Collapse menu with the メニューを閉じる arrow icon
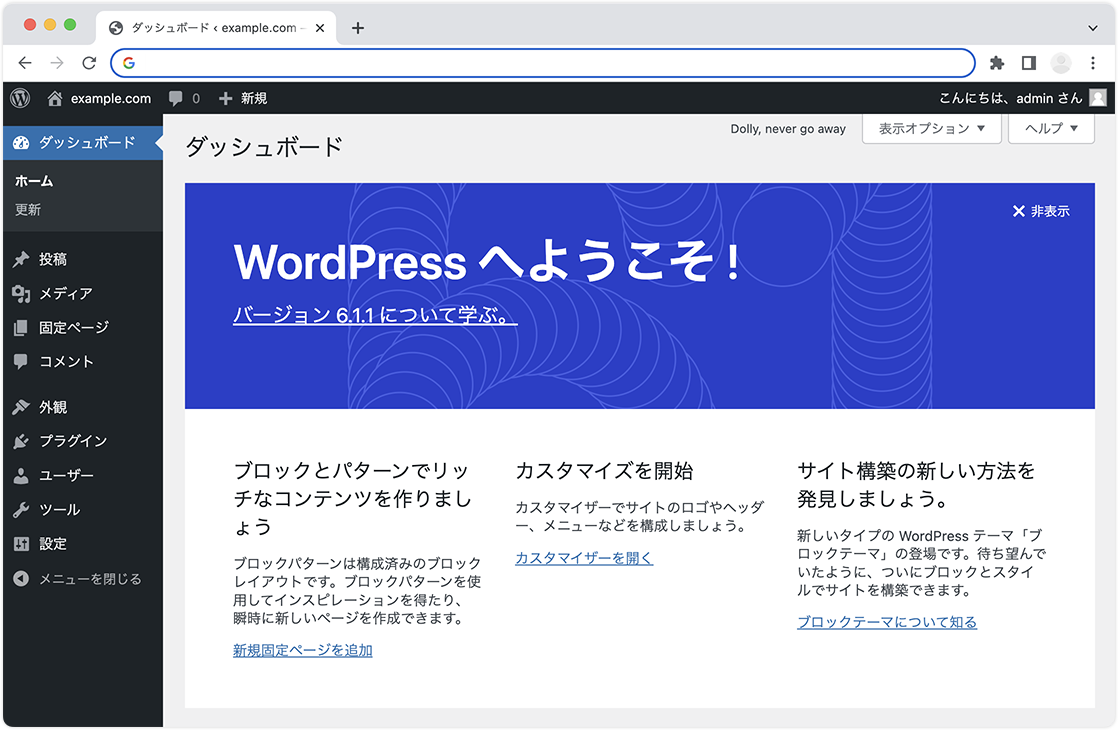Image resolution: width=1119 pixels, height=731 pixels. [21, 578]
